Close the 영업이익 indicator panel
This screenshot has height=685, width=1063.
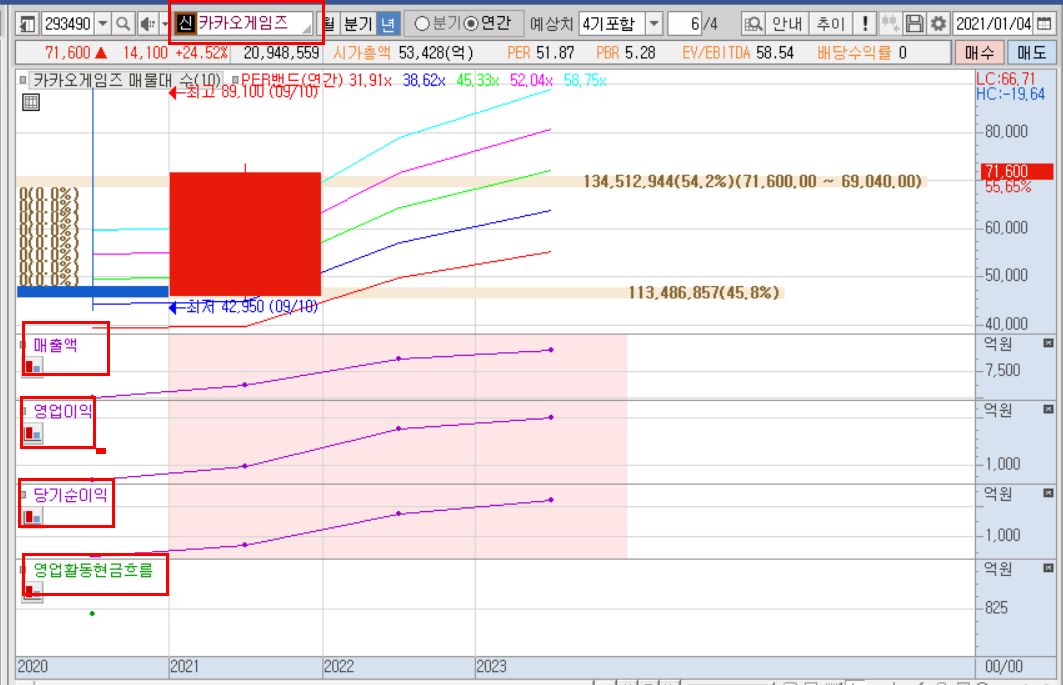click(1048, 410)
